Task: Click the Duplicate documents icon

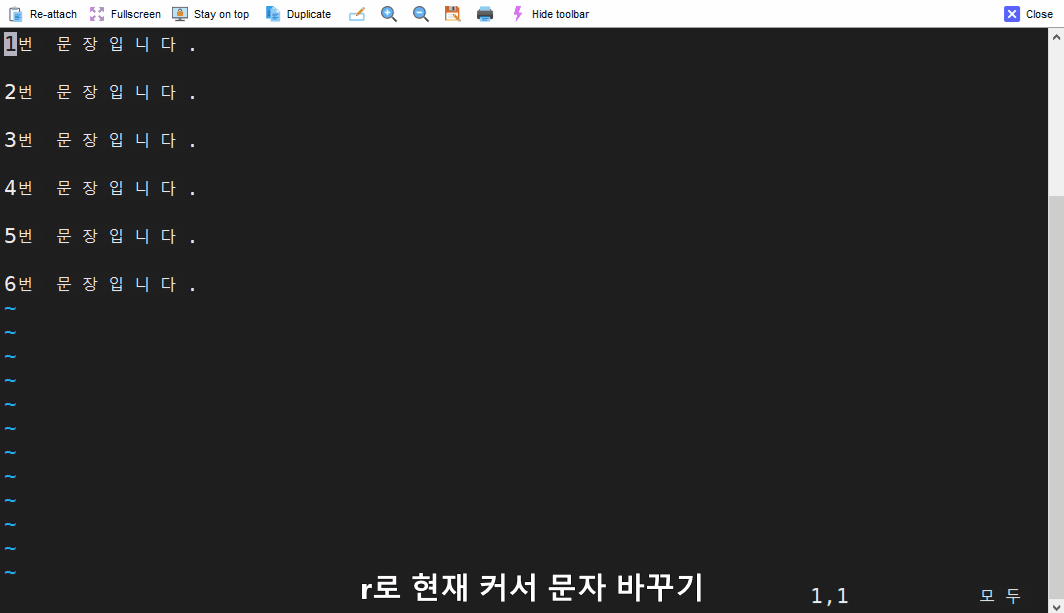Action: point(273,14)
